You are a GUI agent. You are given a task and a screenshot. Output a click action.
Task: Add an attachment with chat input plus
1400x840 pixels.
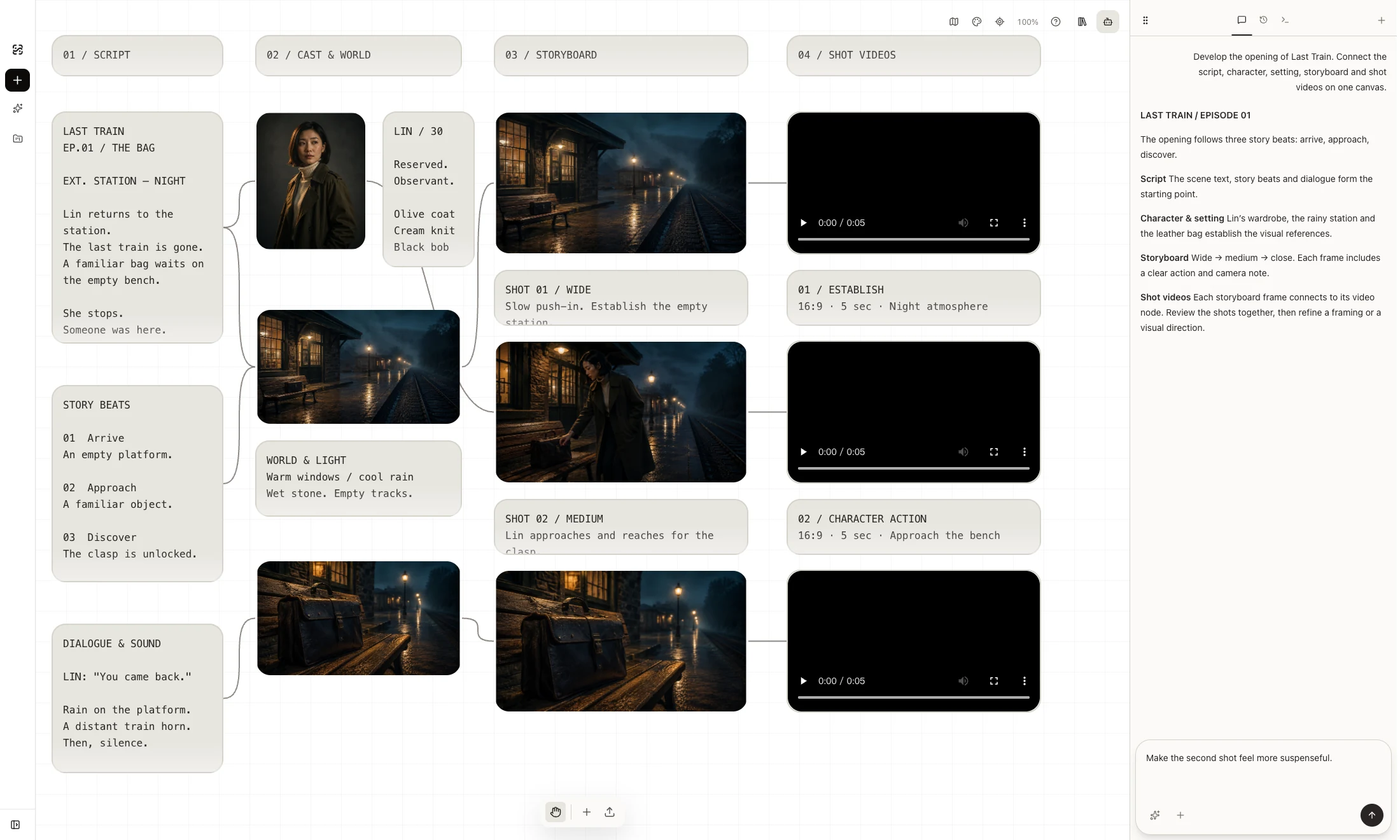click(1180, 815)
